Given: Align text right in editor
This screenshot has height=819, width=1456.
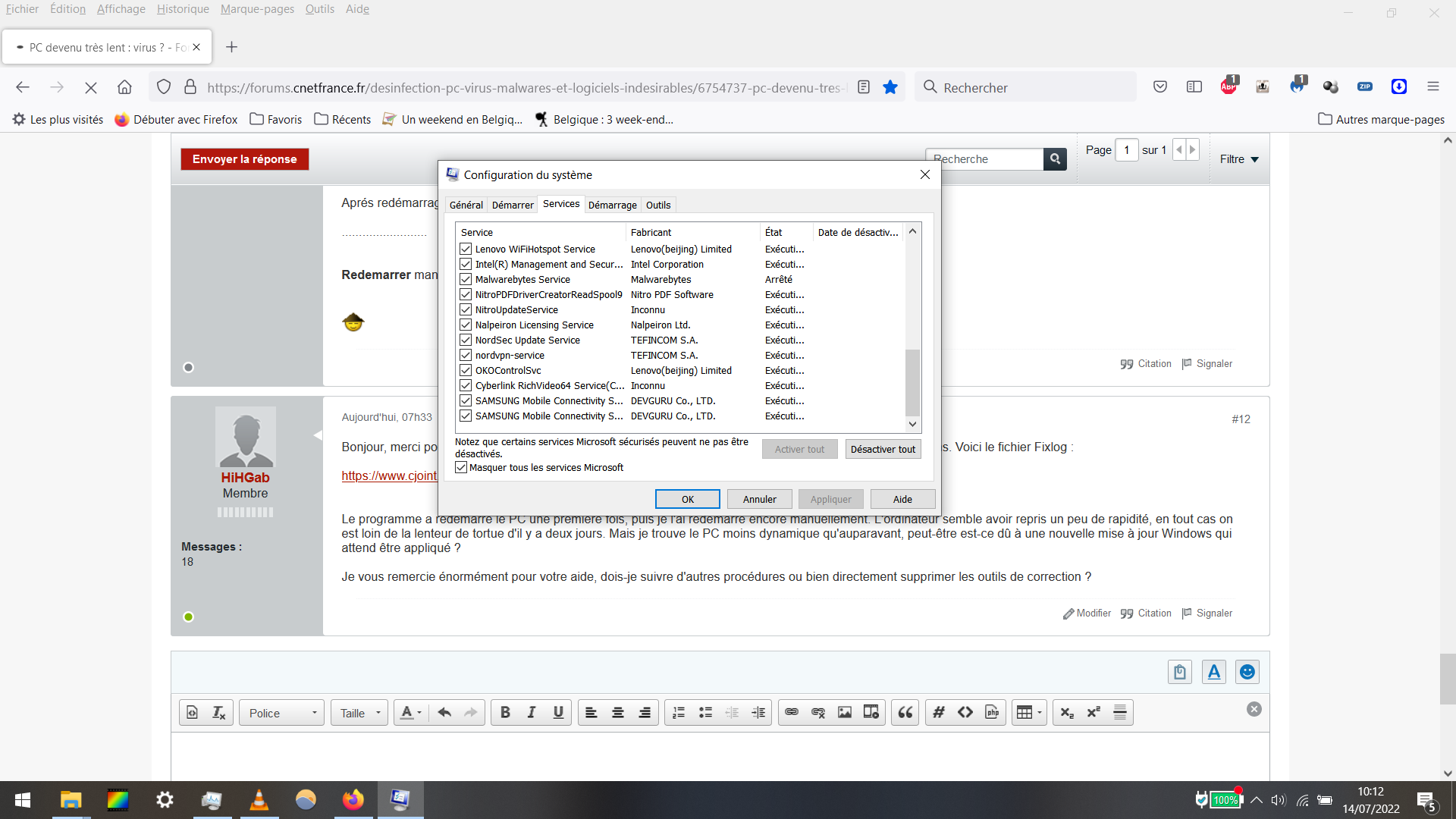Looking at the screenshot, I should point(645,713).
